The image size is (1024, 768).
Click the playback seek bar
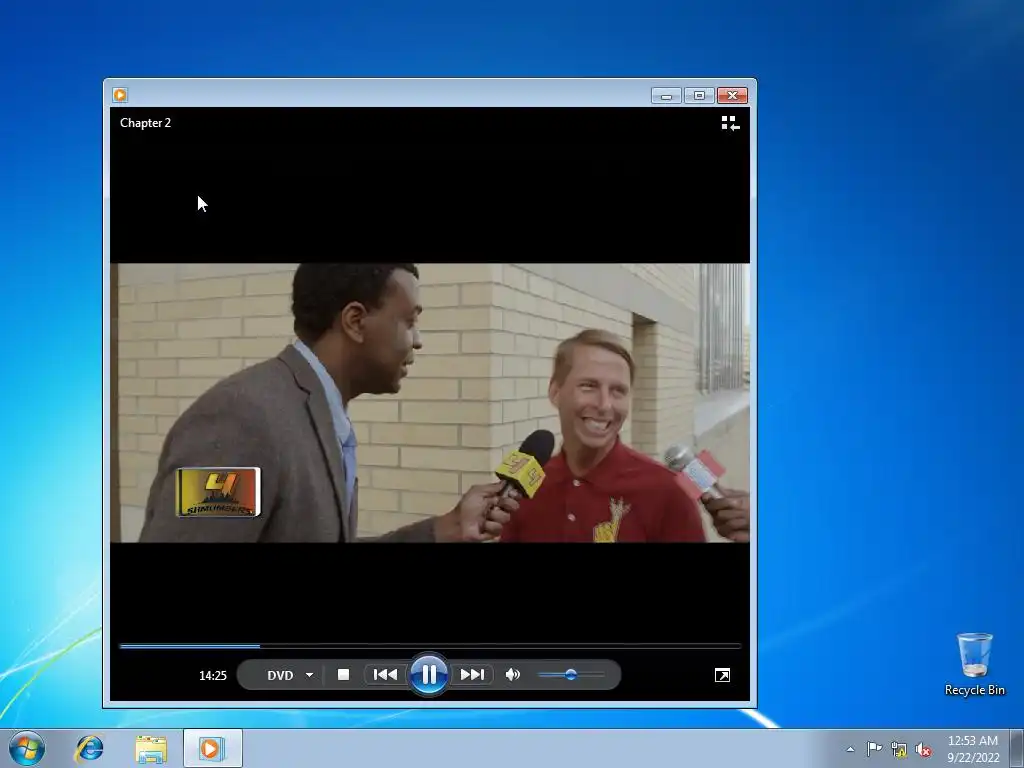(x=430, y=646)
